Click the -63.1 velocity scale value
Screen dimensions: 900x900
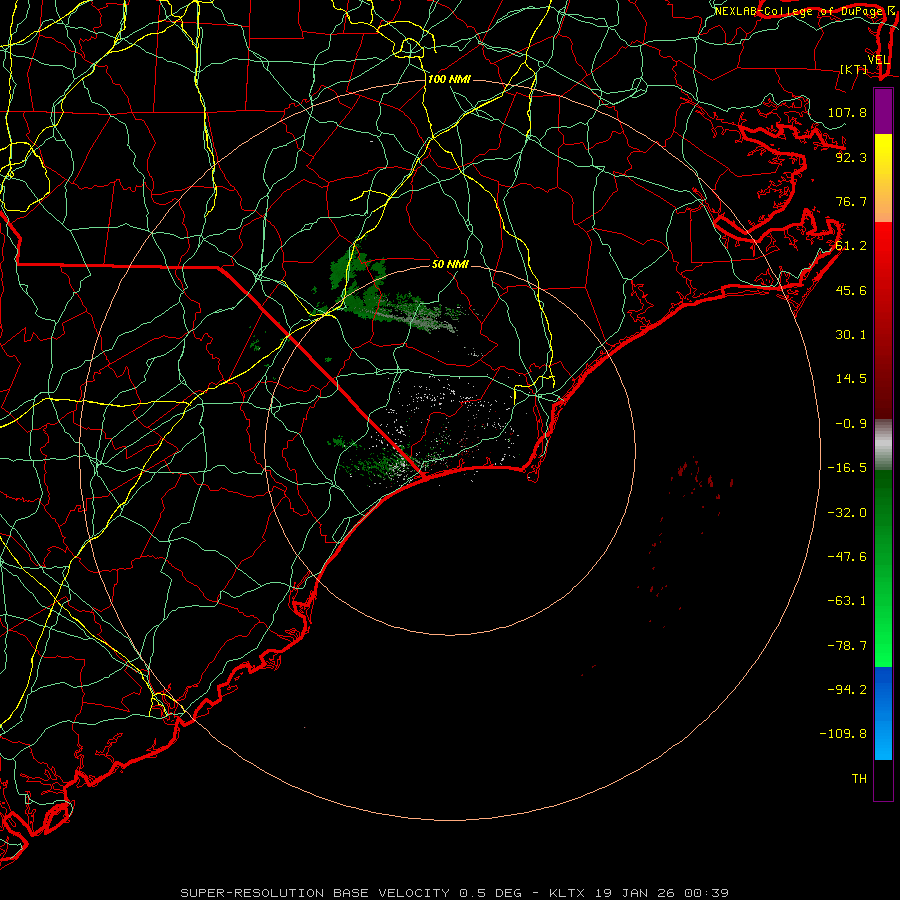click(x=847, y=601)
